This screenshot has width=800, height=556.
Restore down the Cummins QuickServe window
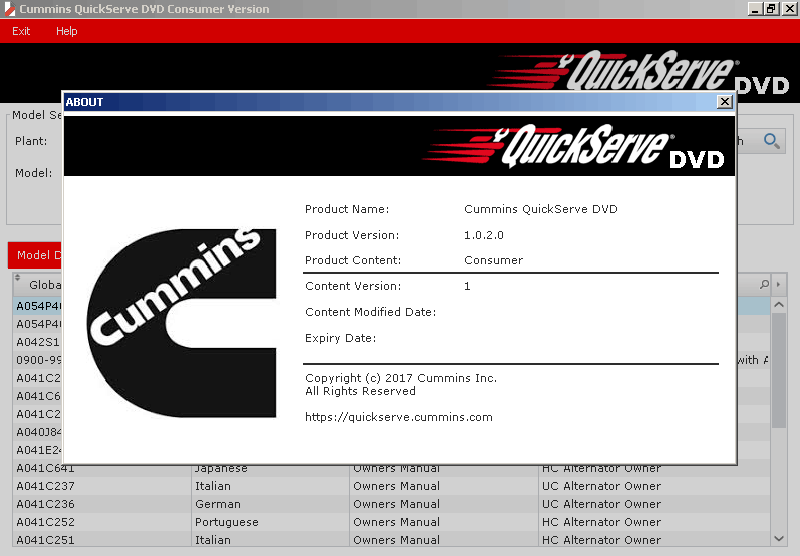pyautogui.click(x=771, y=9)
